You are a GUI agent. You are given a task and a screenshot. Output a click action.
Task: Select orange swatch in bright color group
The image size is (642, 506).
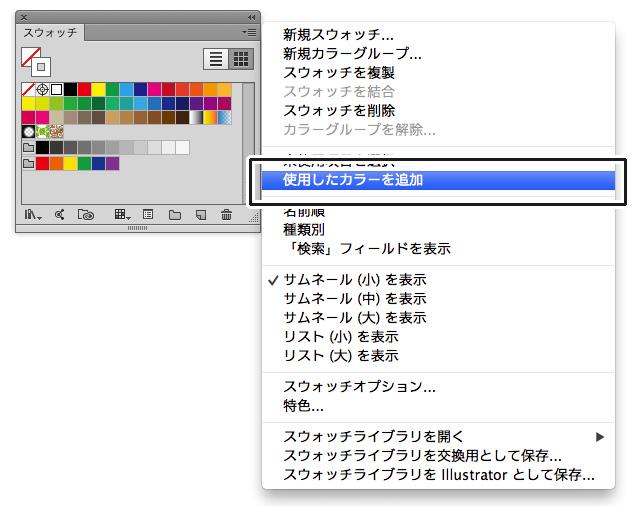tap(57, 164)
